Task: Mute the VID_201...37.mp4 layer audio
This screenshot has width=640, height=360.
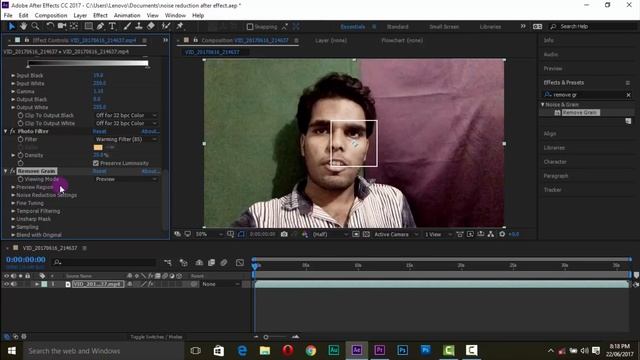Action: [x=13, y=284]
